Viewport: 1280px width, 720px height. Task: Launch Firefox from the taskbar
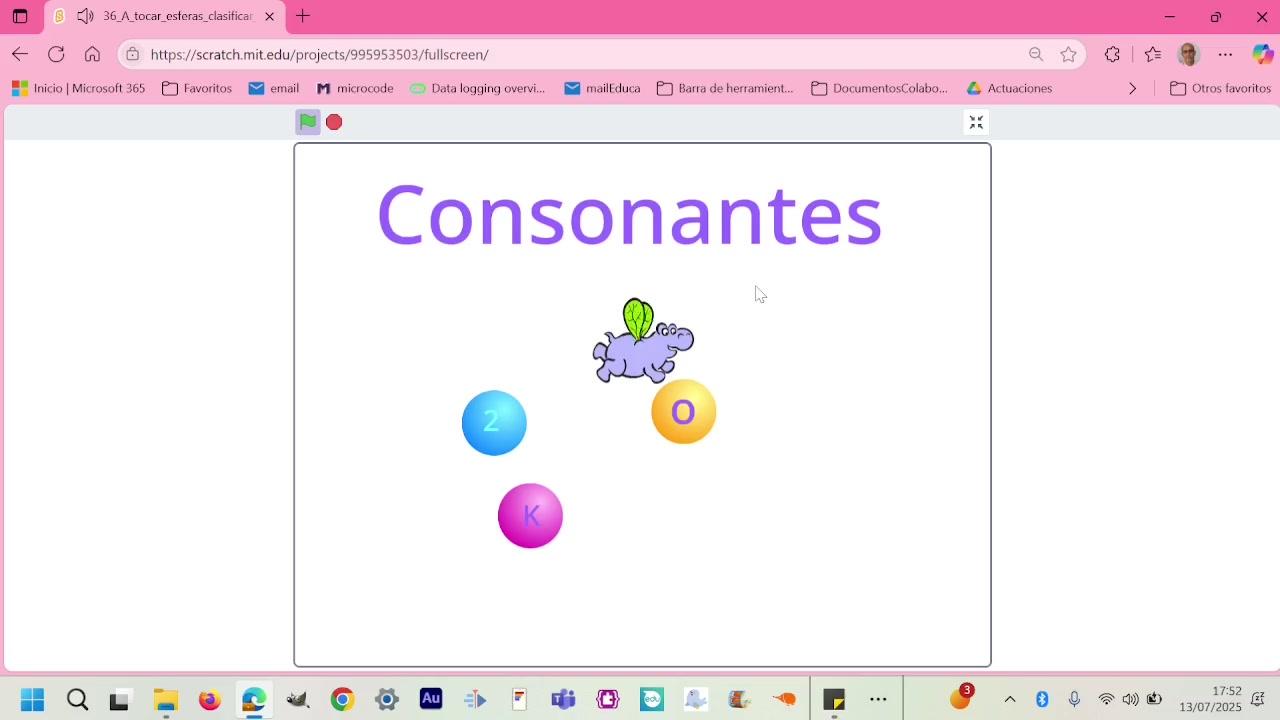[x=209, y=699]
